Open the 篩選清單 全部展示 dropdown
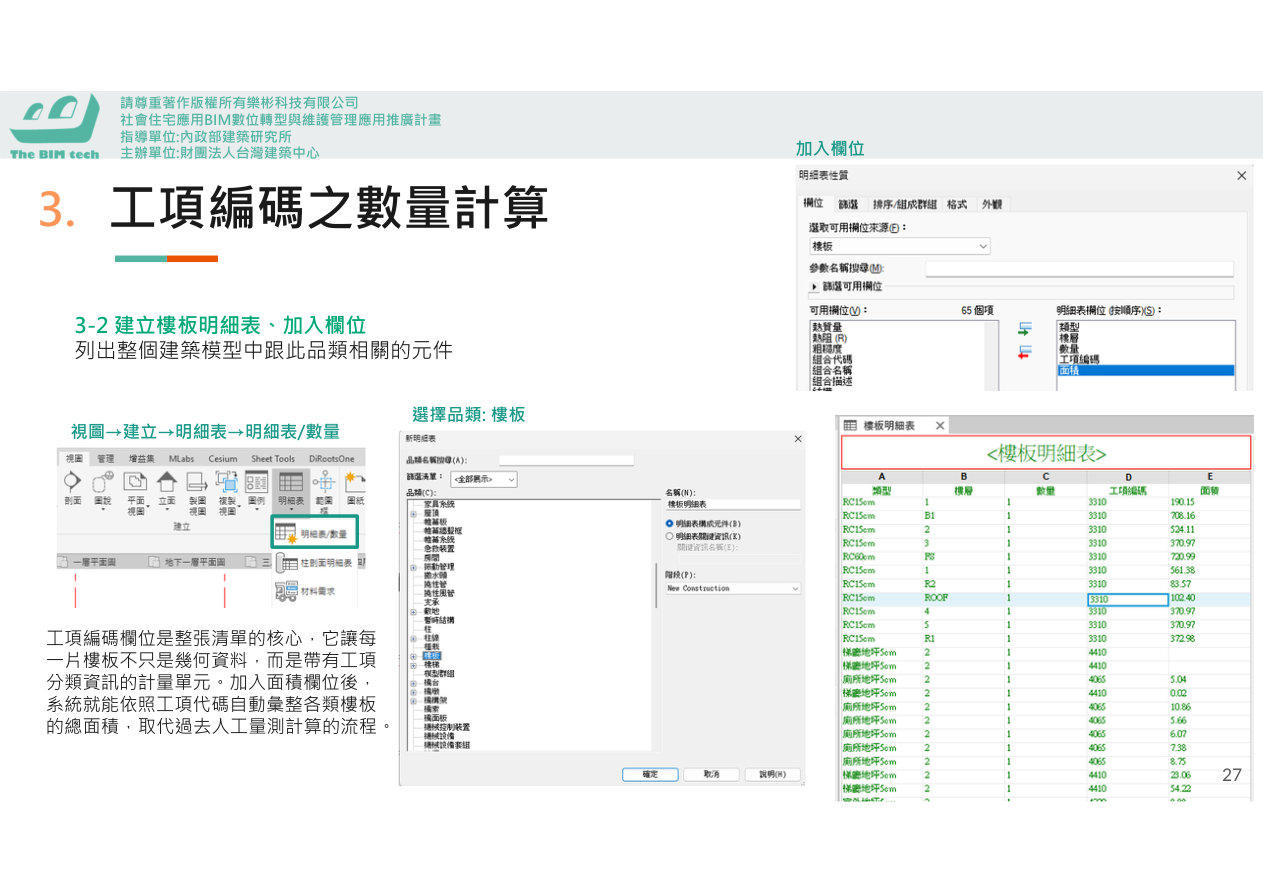This screenshot has height=893, width=1263. [x=483, y=479]
